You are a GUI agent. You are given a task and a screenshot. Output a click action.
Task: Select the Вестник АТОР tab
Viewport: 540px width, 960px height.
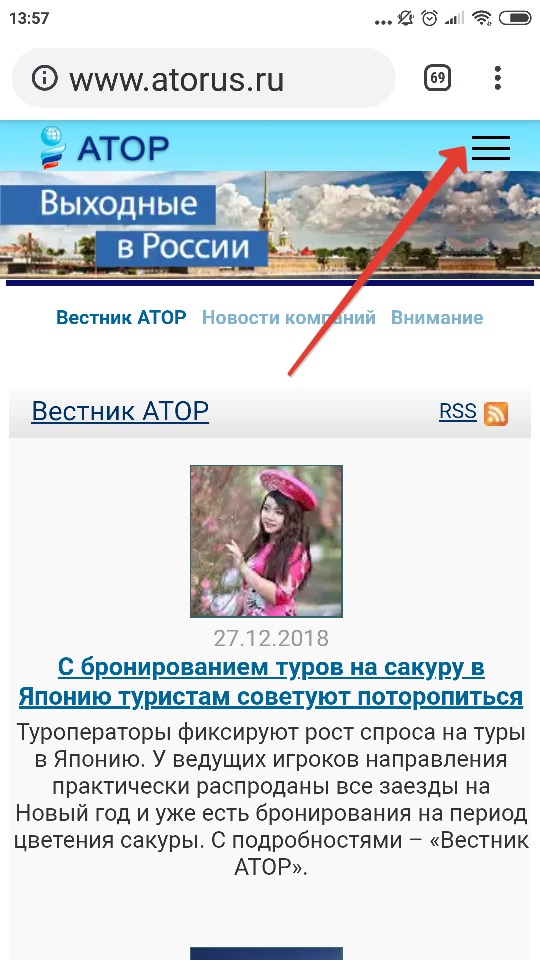coord(121,318)
